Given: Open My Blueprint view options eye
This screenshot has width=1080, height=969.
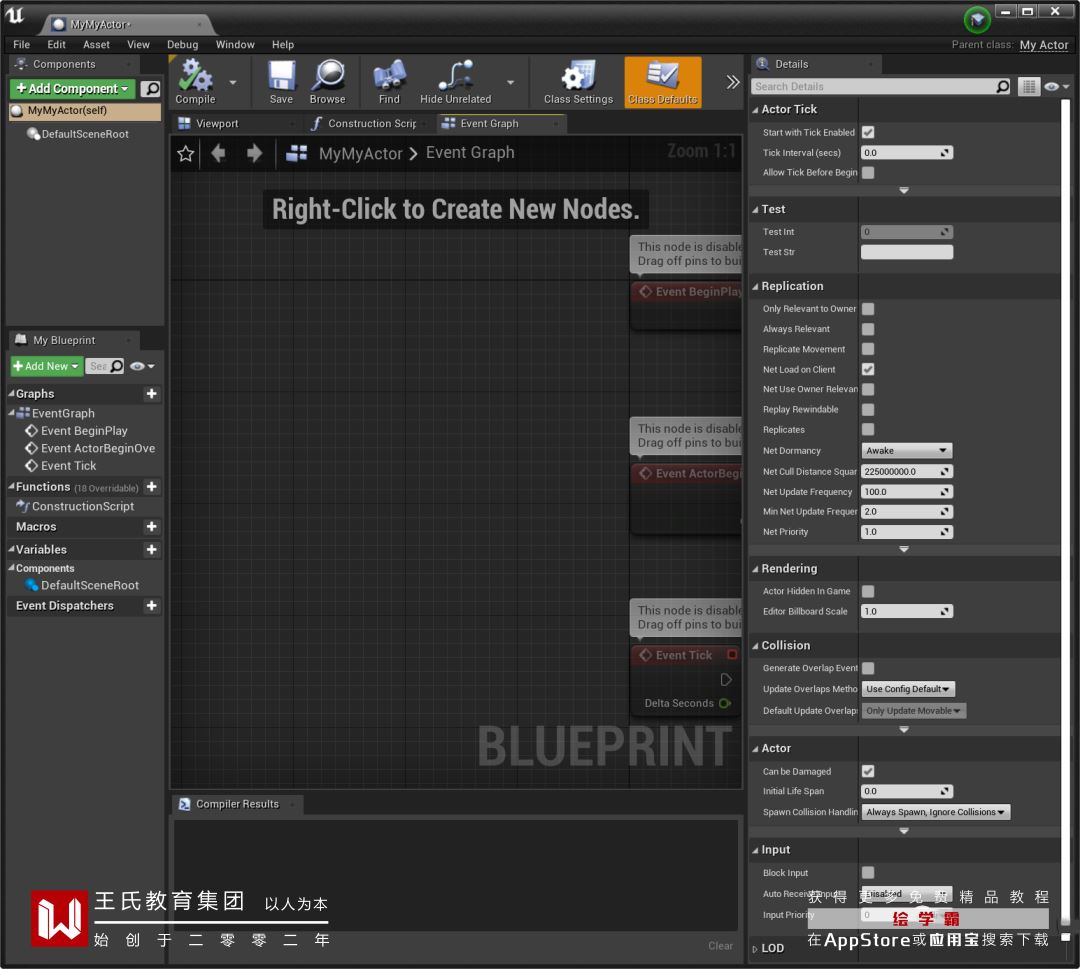Looking at the screenshot, I should (142, 366).
